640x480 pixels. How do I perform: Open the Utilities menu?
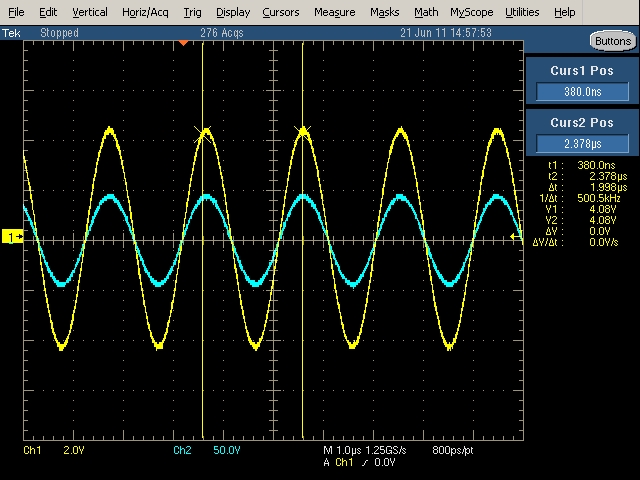[522, 12]
